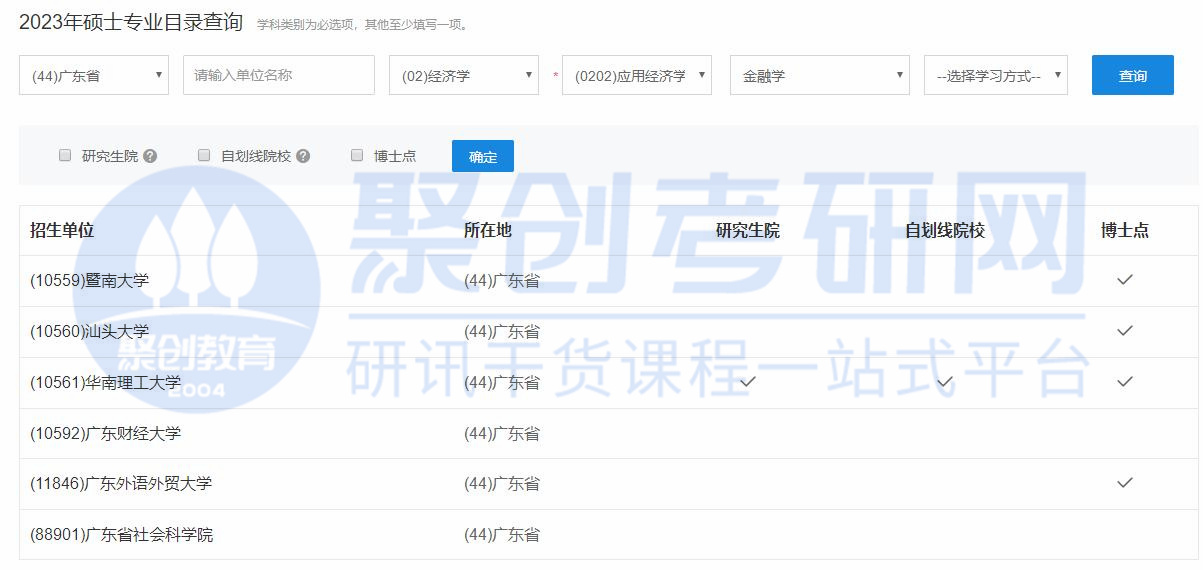Open the (88901)广东省社会科学院 link
Viewport: 1203px width, 570px height.
121,535
